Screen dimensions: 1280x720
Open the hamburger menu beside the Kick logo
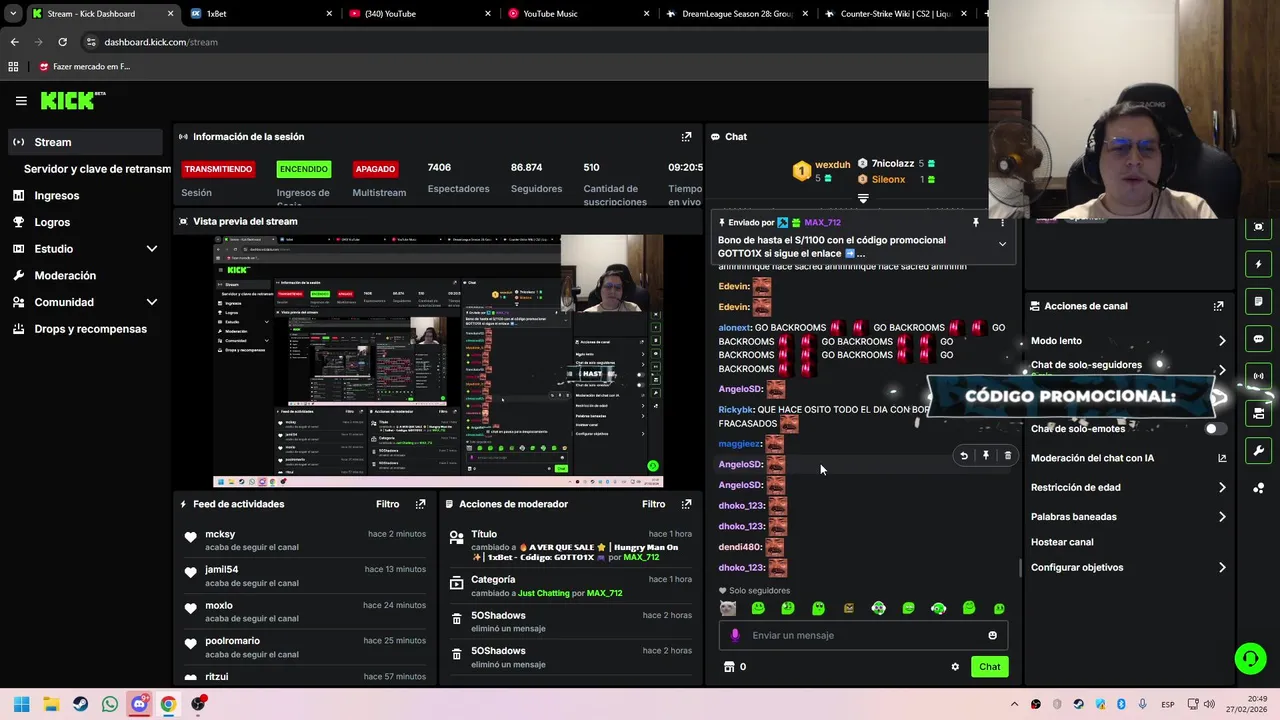click(21, 100)
